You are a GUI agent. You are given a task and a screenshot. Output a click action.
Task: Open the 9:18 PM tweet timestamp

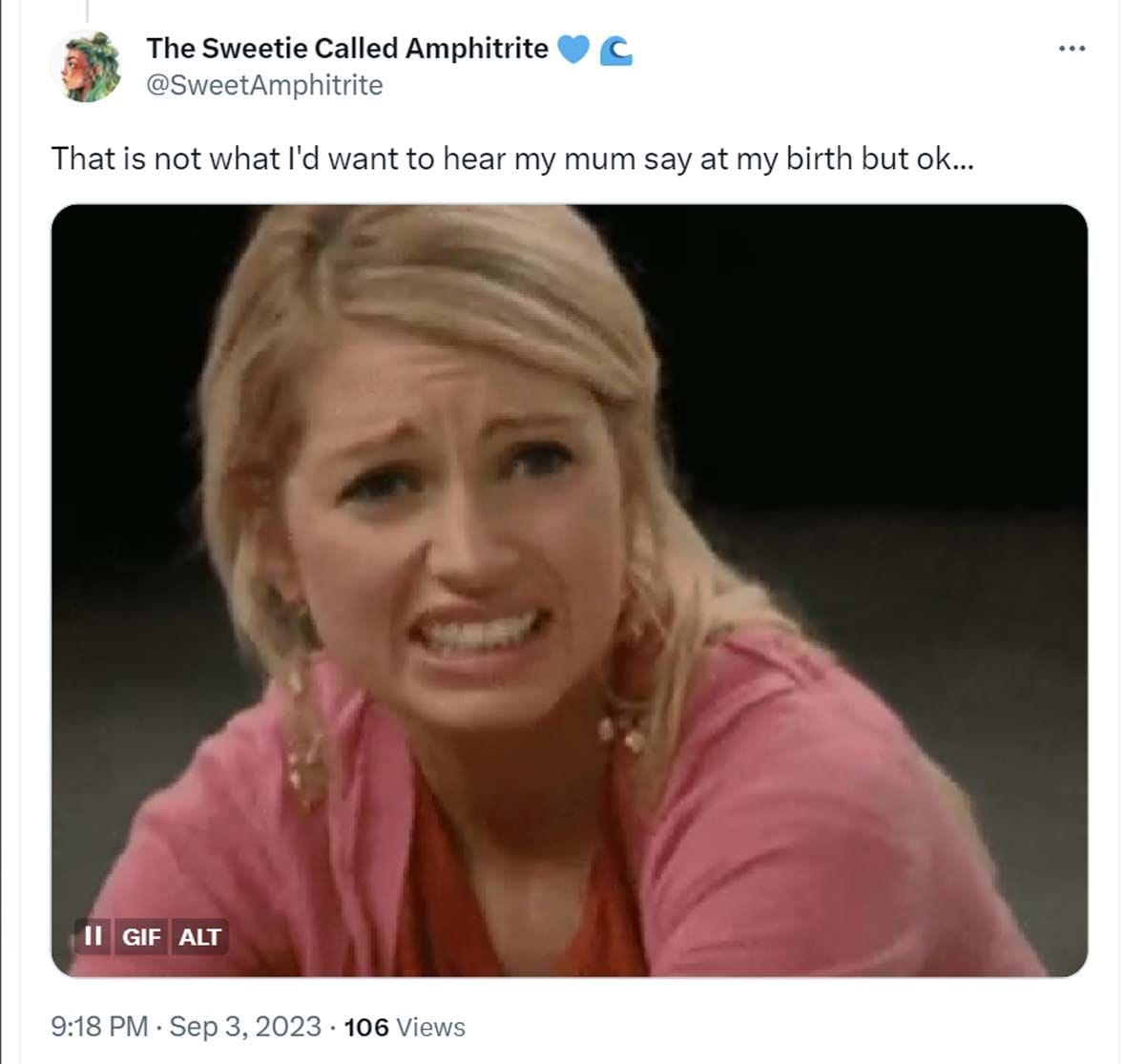click(100, 1027)
